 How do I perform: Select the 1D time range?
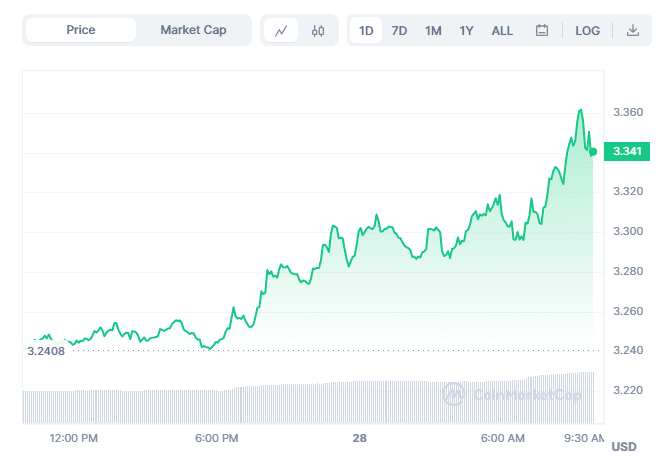[366, 30]
